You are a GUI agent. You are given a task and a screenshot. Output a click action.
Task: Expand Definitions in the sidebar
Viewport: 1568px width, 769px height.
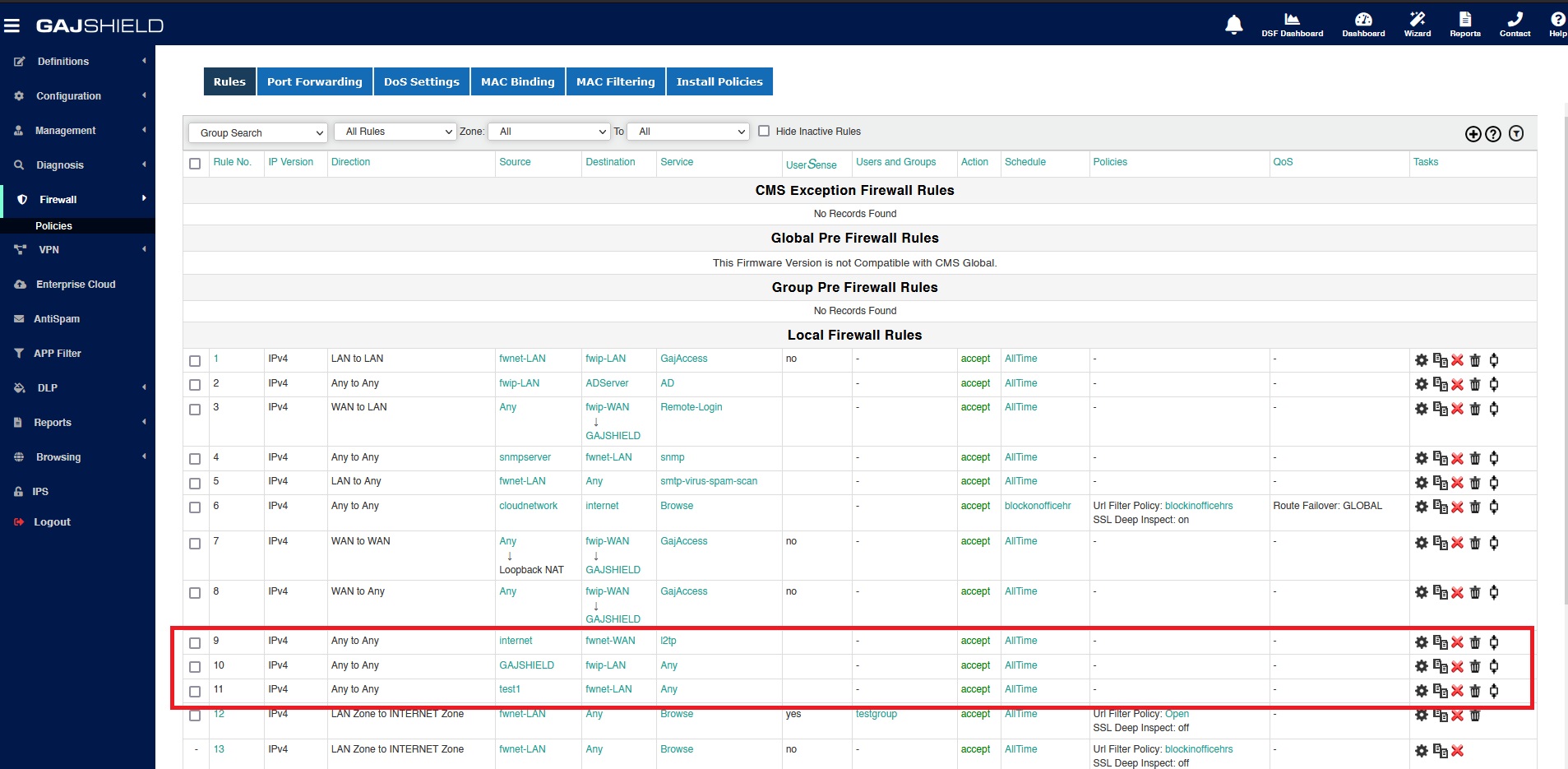77,62
